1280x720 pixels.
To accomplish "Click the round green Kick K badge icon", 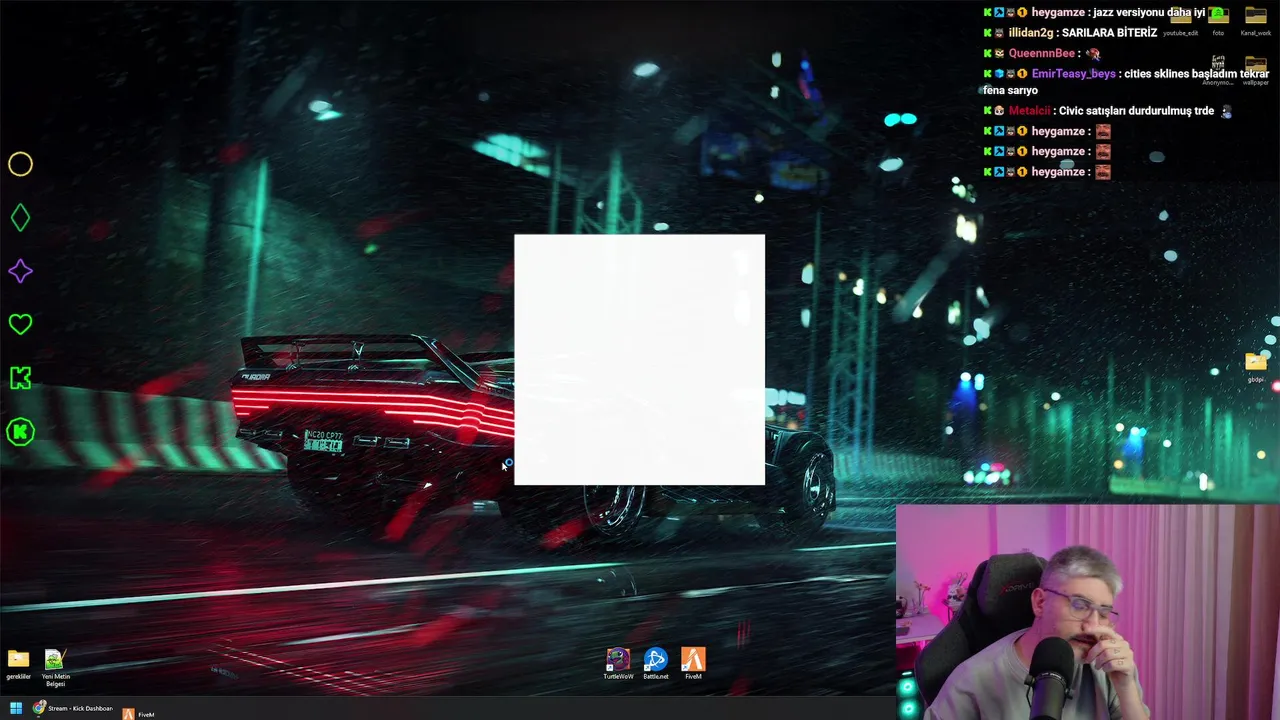I will click(20, 432).
